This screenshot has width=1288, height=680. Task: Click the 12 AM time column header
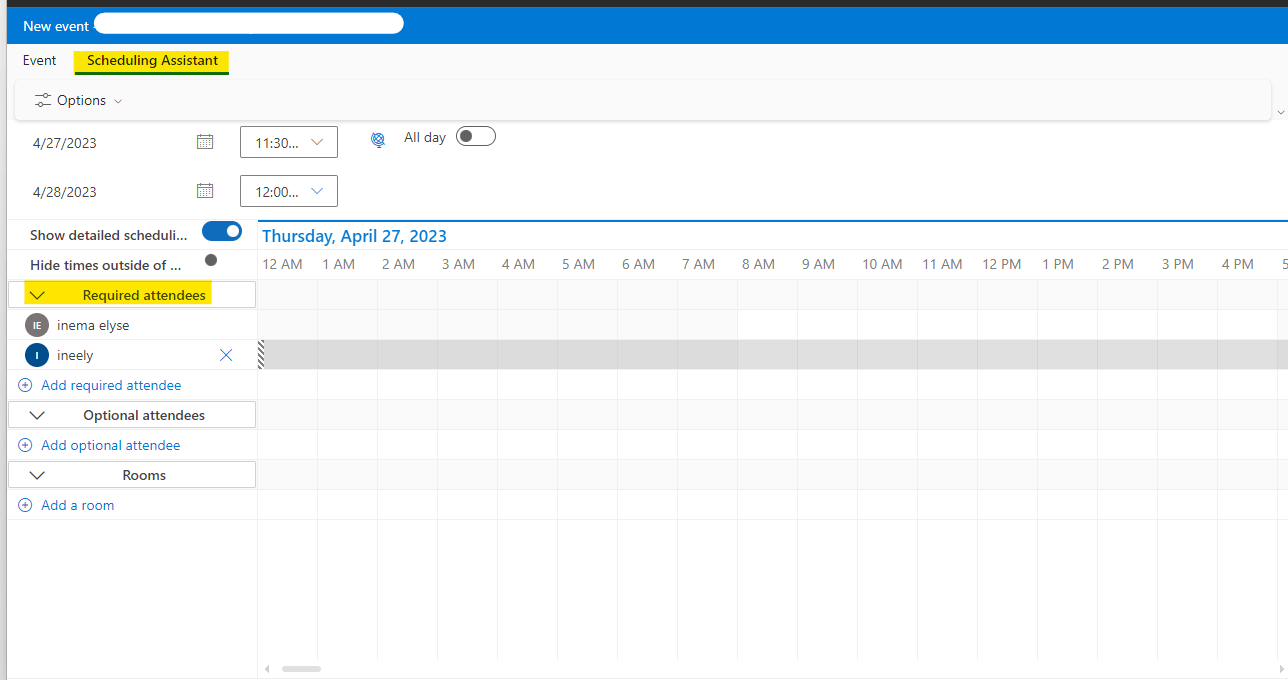282,264
